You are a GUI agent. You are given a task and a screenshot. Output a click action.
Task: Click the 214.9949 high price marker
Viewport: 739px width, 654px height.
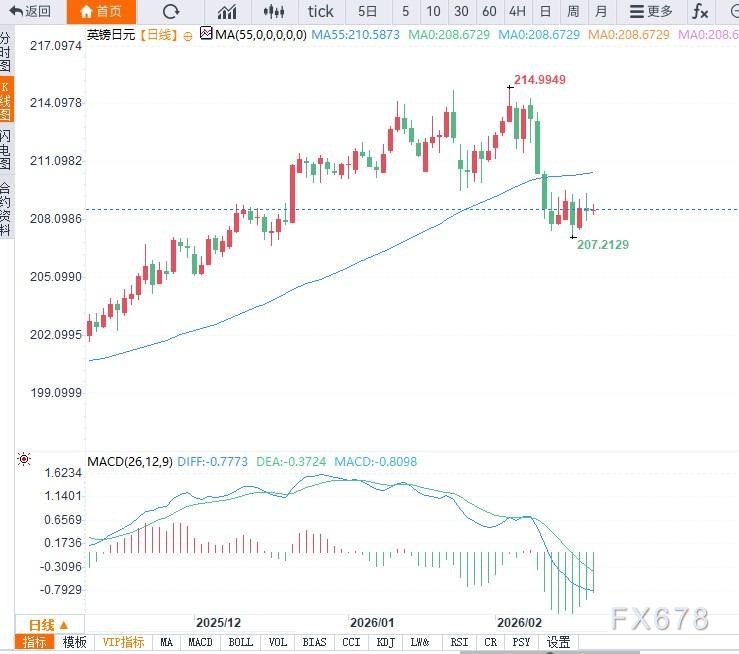(x=539, y=80)
